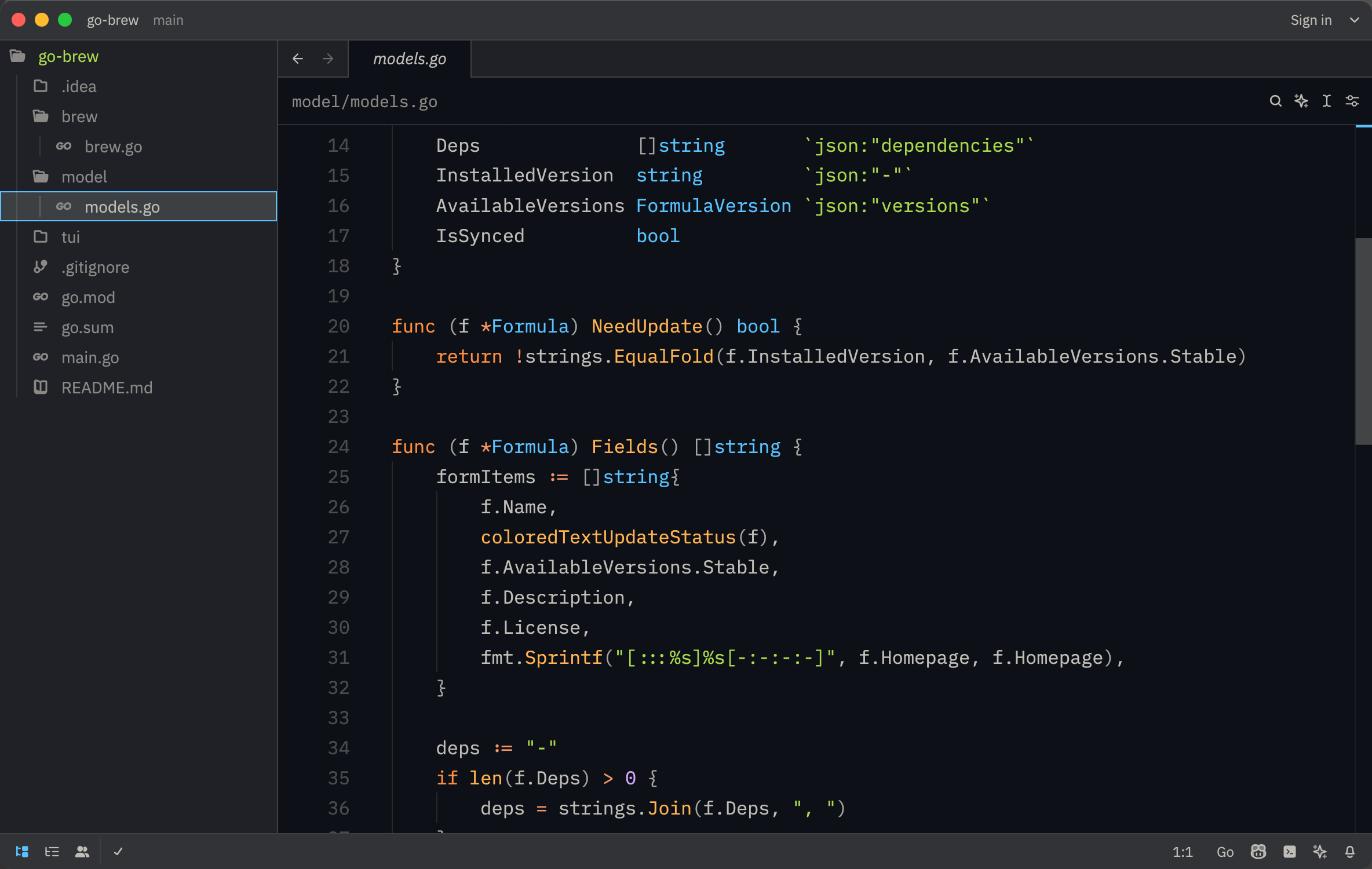
Task: Open the Sign in dropdown chevron
Action: [x=1355, y=20]
